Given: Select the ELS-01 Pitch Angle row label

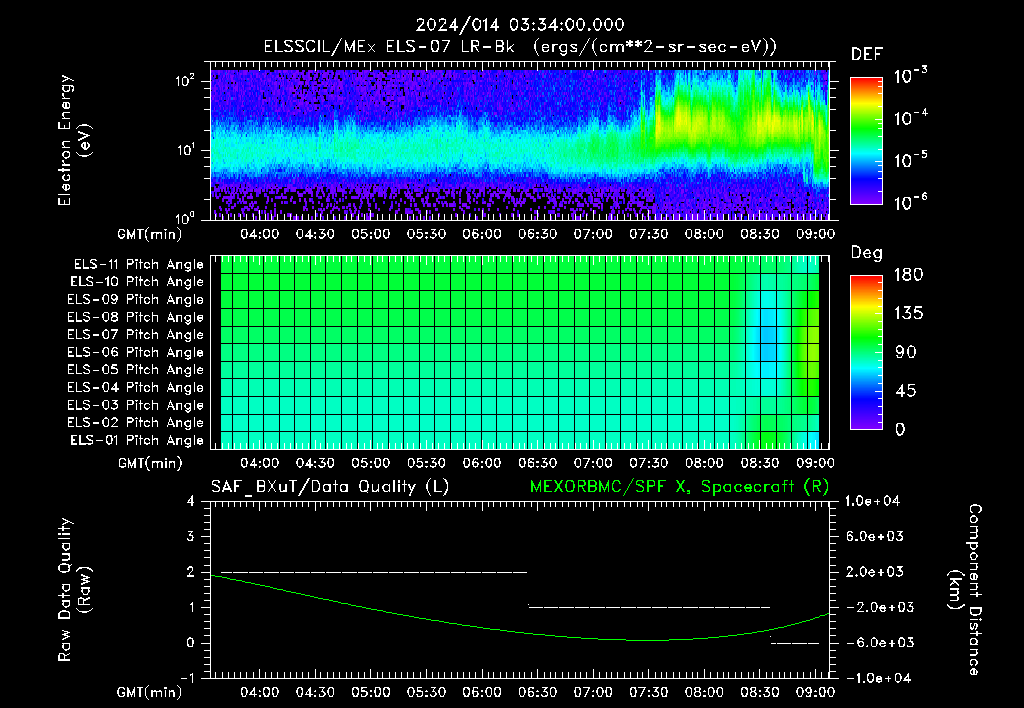Looking at the screenshot, I should click(137, 441).
